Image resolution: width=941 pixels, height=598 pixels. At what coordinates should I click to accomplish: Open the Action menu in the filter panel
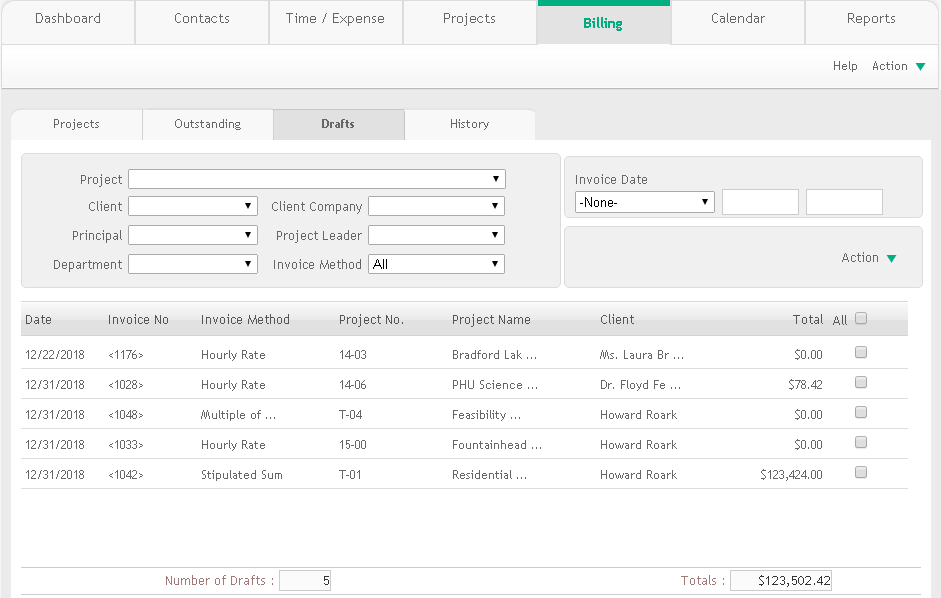coord(868,257)
